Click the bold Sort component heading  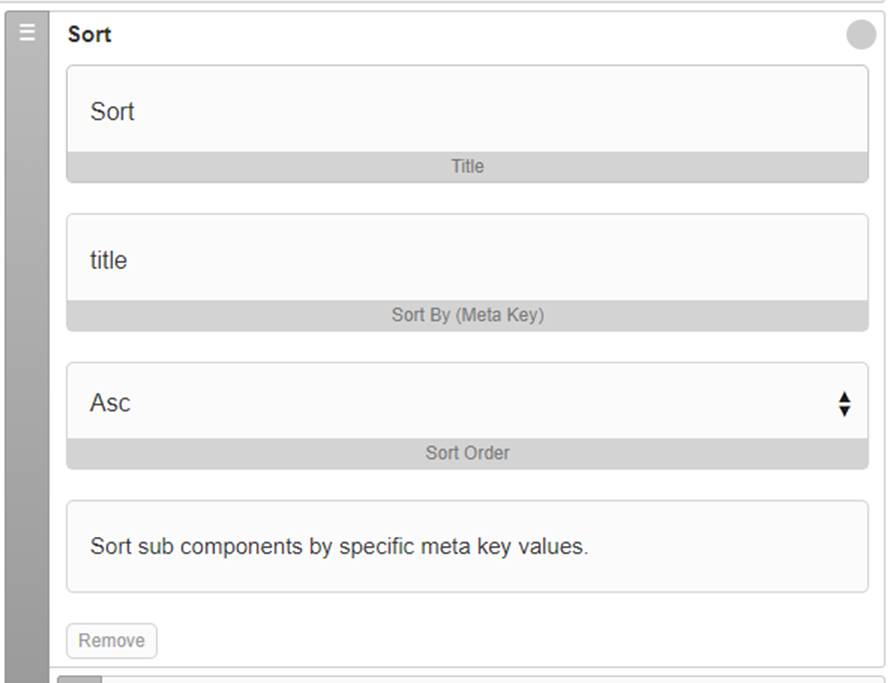coord(90,34)
